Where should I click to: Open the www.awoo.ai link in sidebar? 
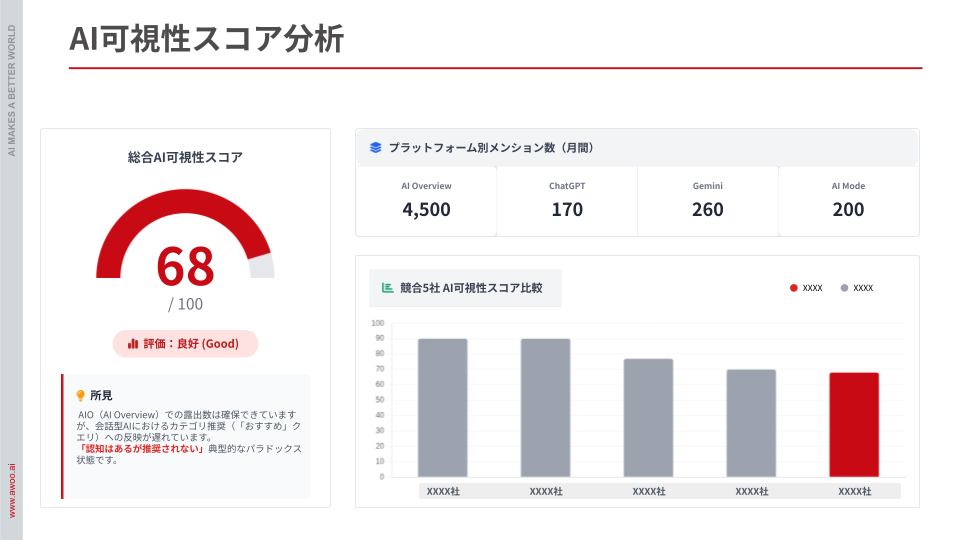11,489
